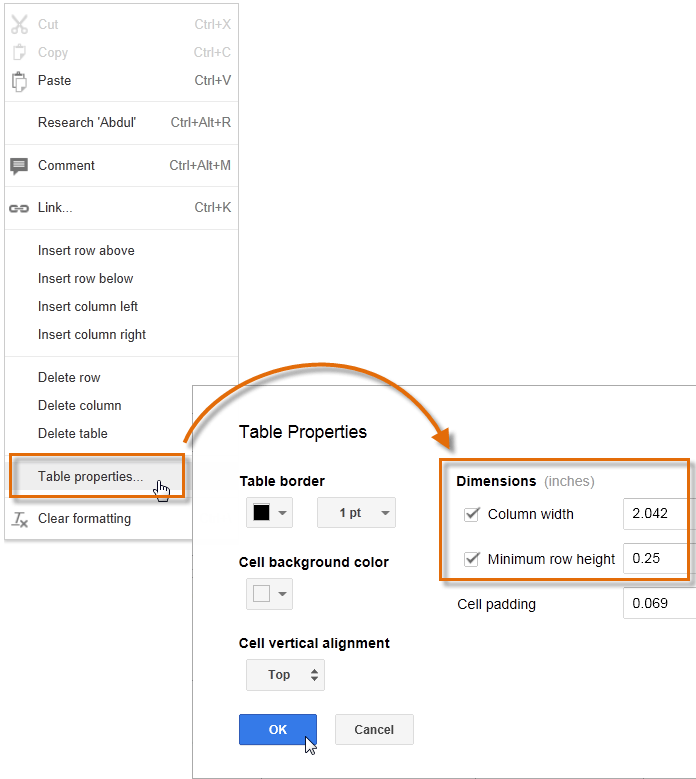
Task: Select Delete column
Action: click(x=99, y=405)
